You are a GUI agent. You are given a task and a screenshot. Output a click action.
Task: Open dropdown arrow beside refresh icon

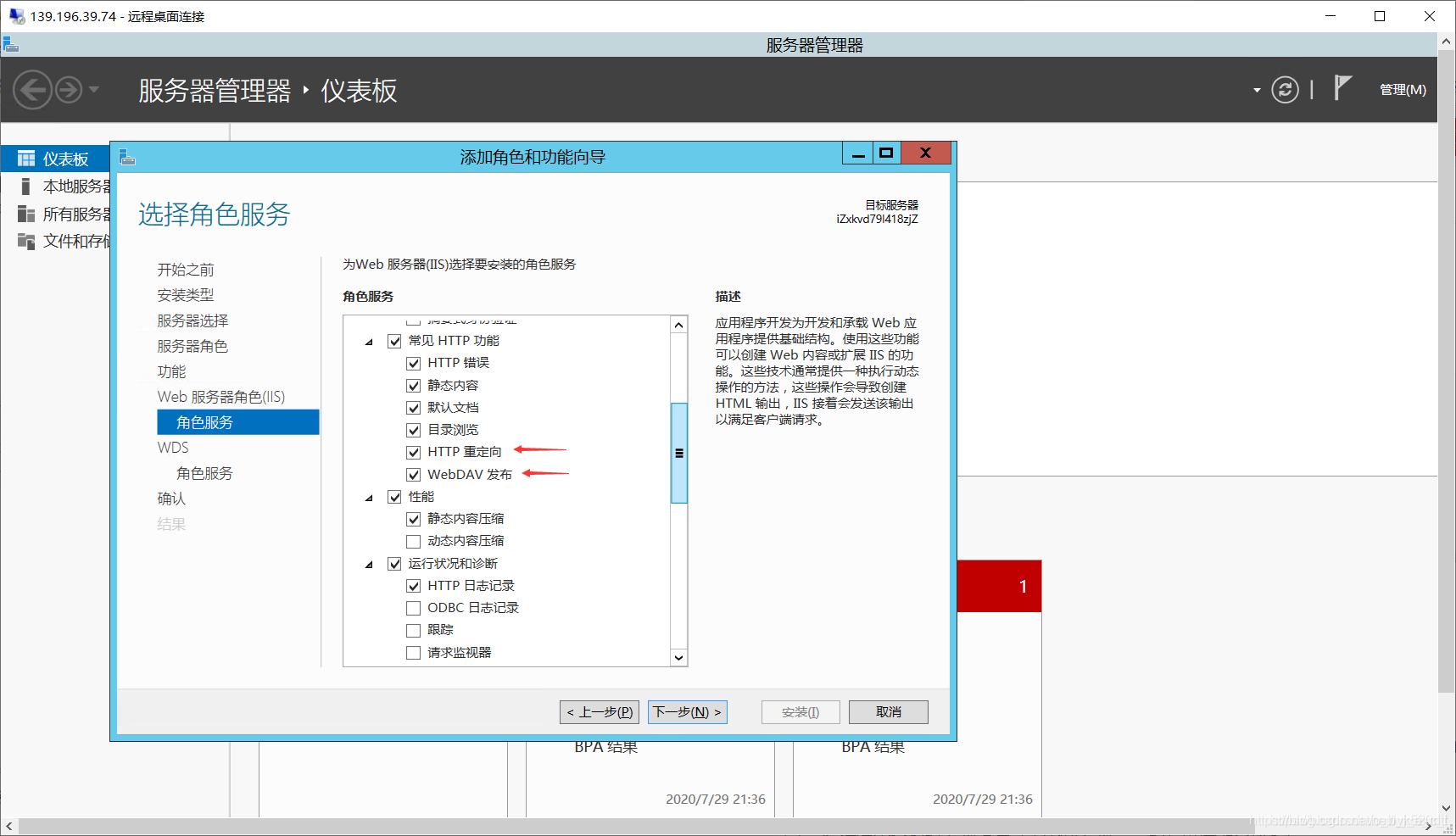1257,90
